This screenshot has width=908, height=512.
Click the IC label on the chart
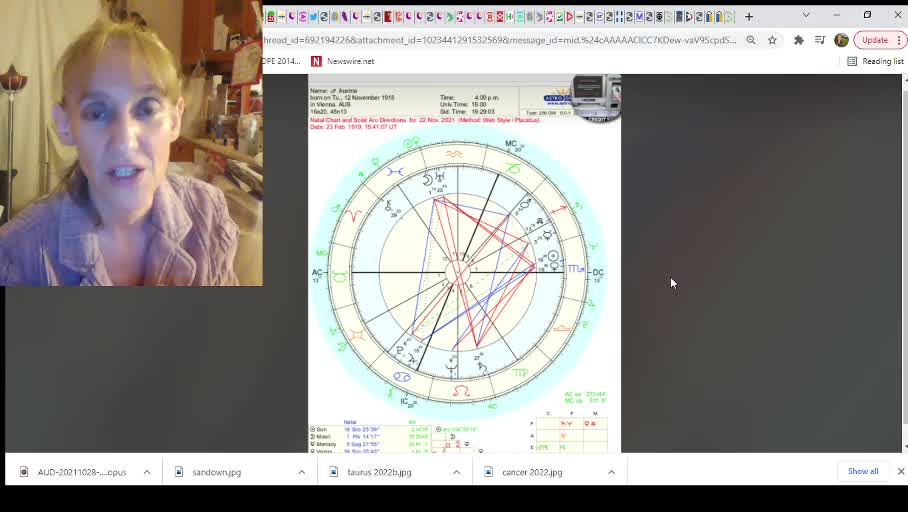pos(404,401)
